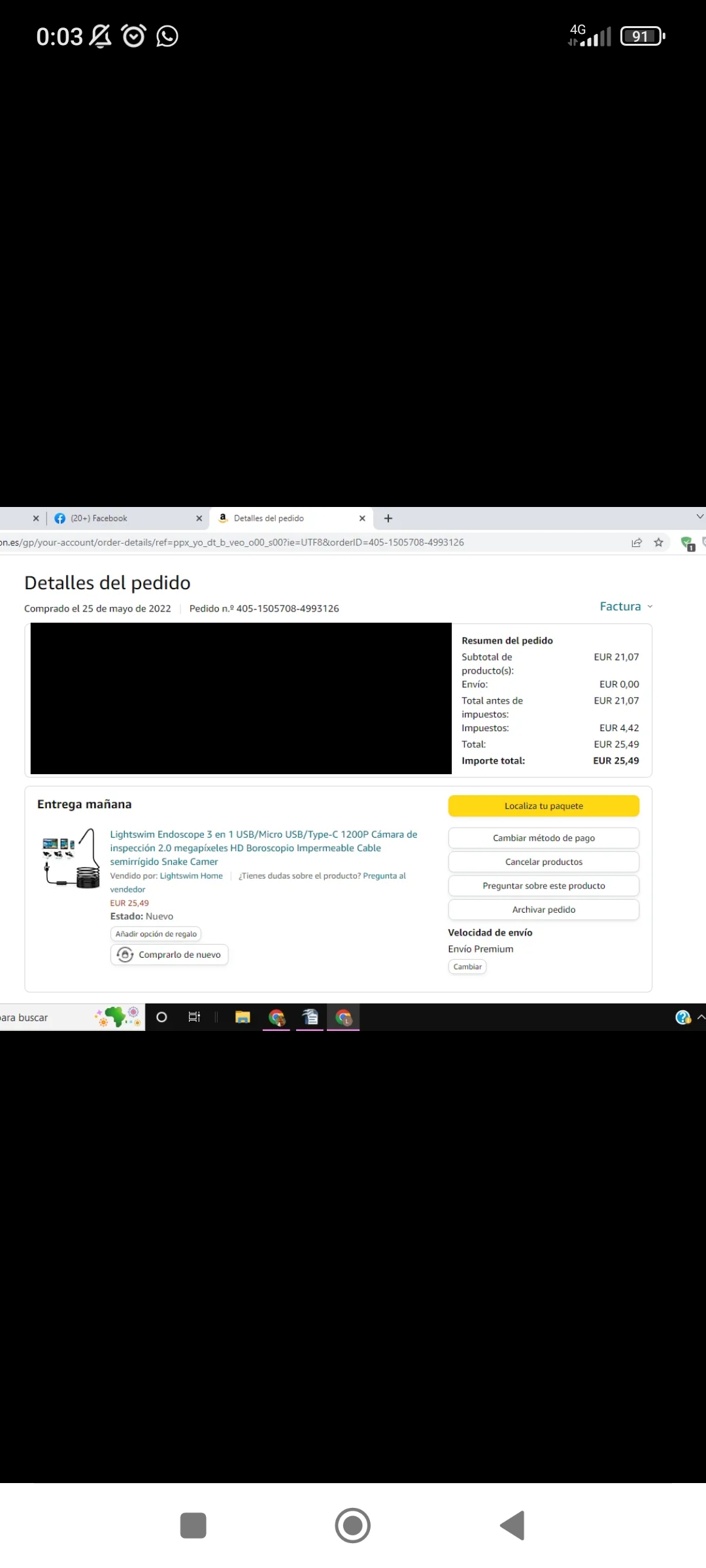
Task: Open the Lightswim Home seller link
Action: click(191, 875)
